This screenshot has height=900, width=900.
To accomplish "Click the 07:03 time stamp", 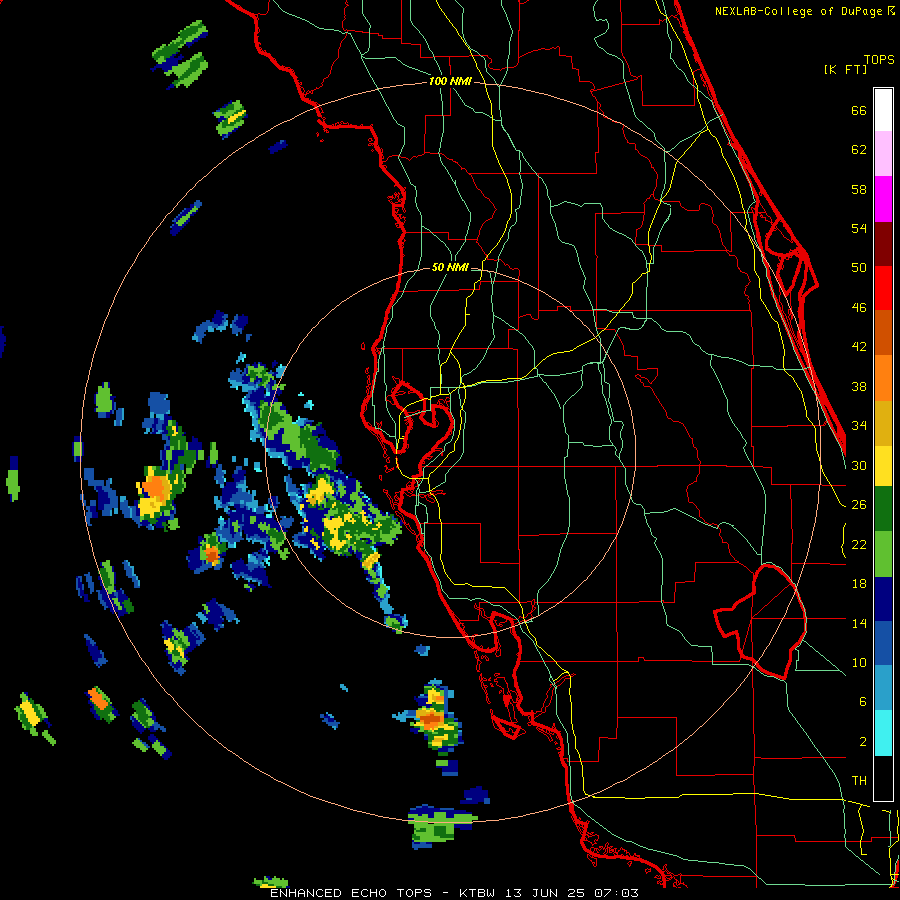I will [x=615, y=893].
